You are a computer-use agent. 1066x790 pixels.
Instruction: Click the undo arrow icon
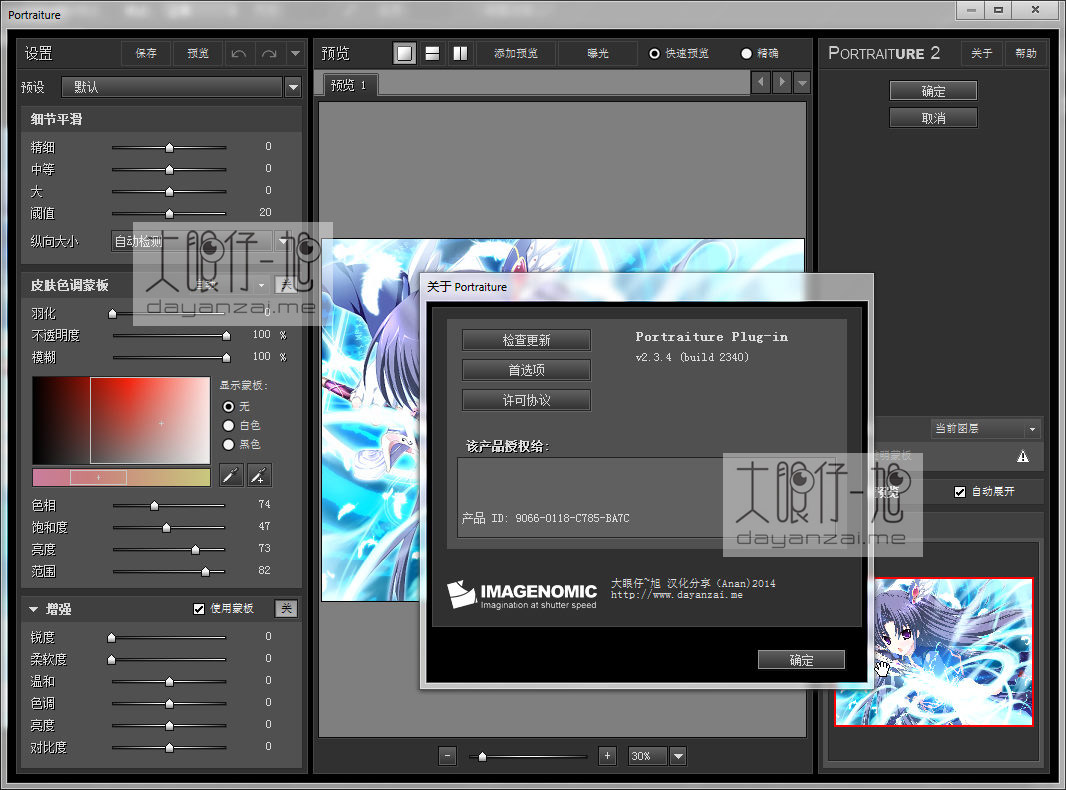point(239,53)
